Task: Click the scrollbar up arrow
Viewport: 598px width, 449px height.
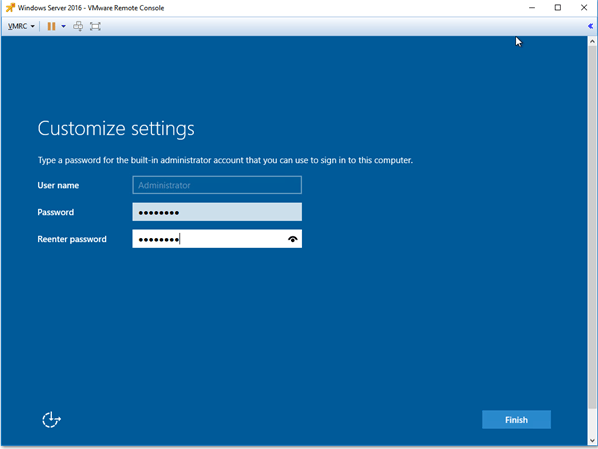Action: 592,41
